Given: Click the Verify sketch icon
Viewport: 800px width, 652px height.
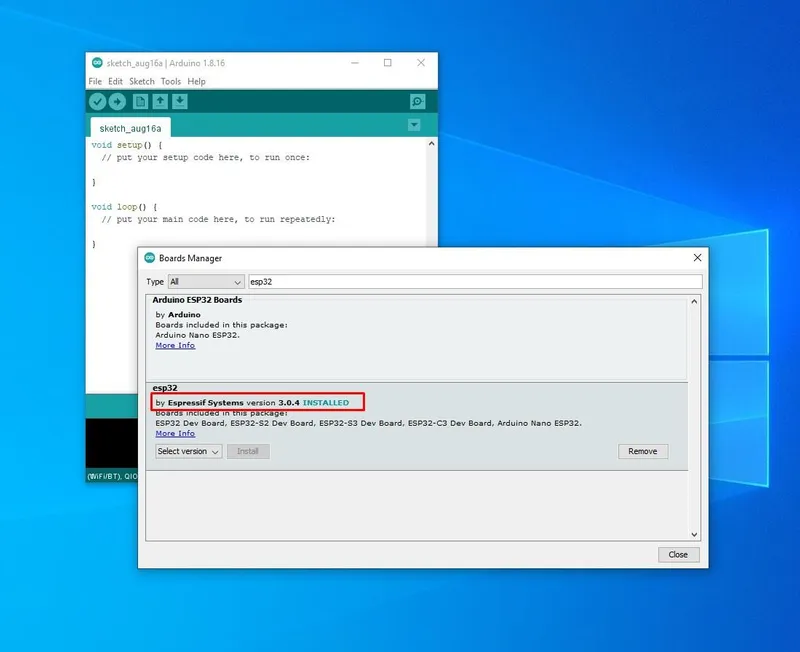Looking at the screenshot, I should point(97,101).
